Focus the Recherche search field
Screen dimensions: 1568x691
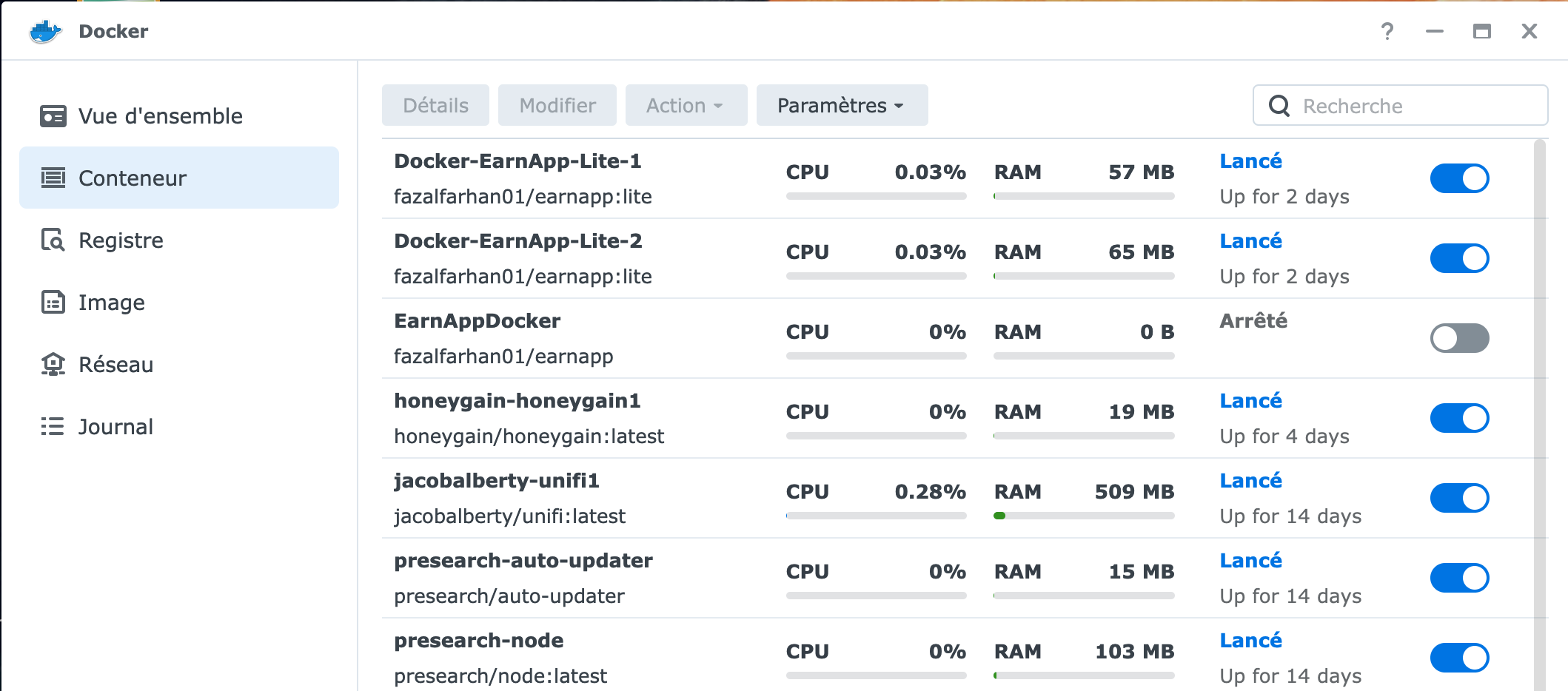(1400, 106)
